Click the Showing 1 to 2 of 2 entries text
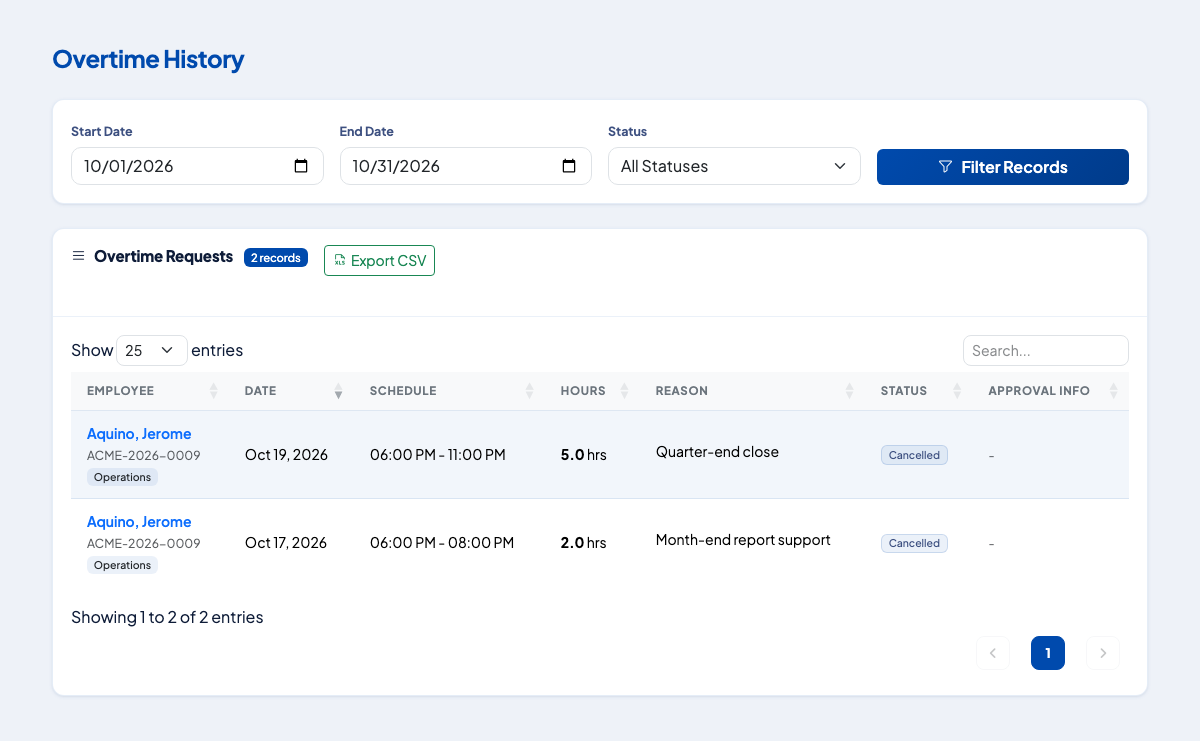 167,617
